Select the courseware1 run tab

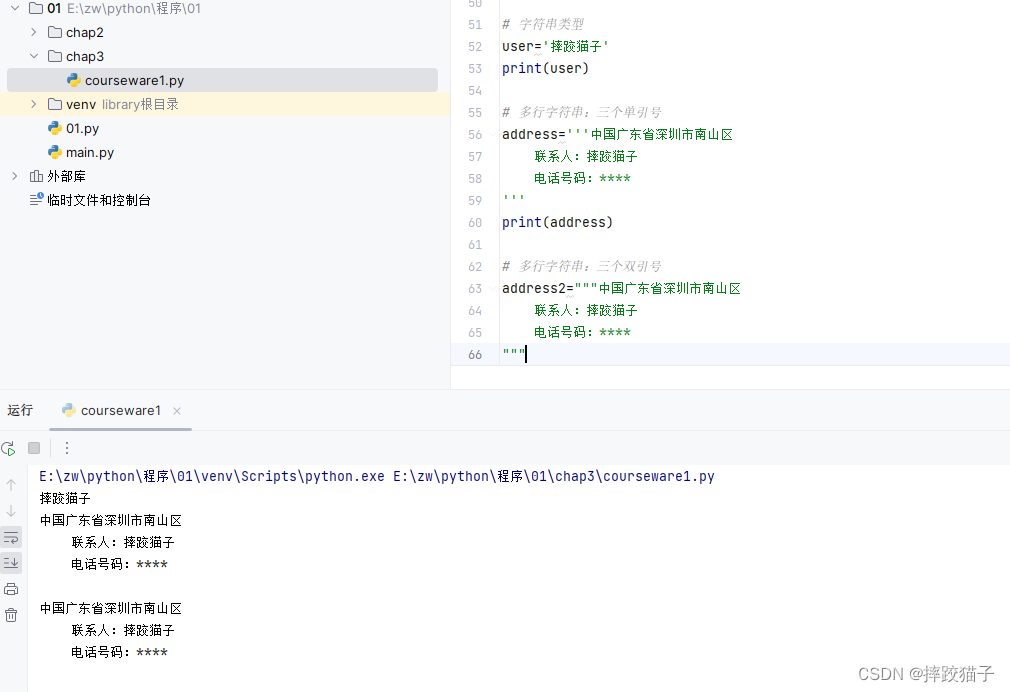[x=120, y=410]
